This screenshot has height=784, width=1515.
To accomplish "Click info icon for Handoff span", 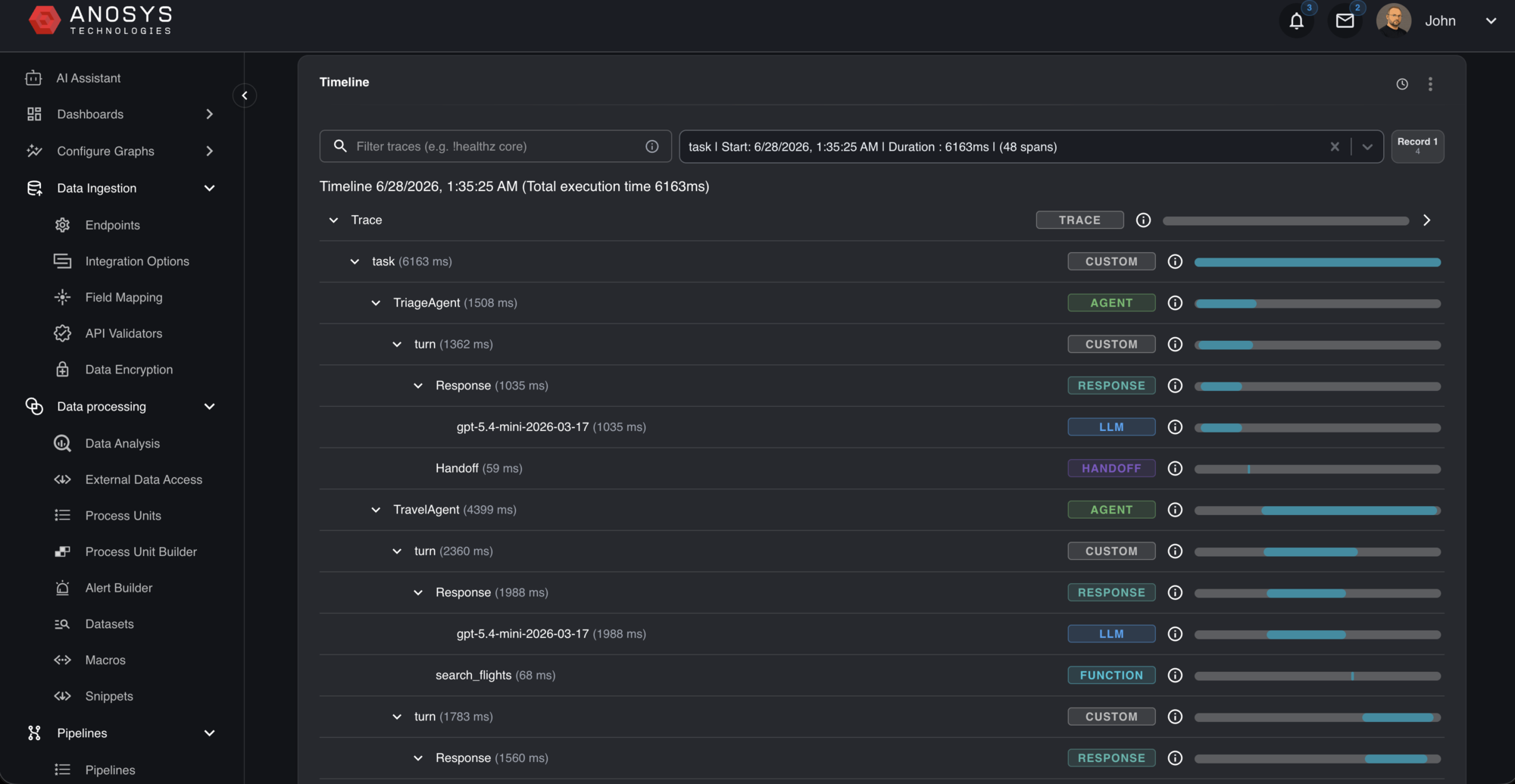I will (x=1175, y=468).
